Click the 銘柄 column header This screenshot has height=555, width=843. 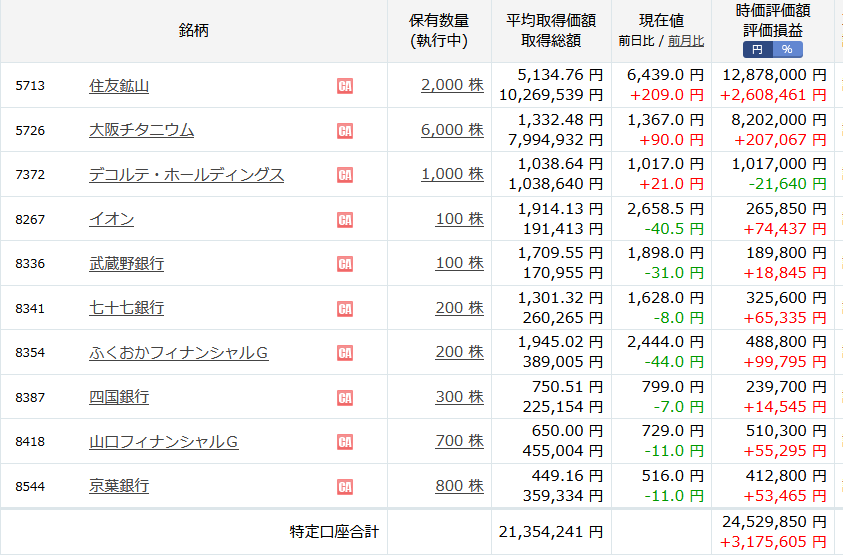click(x=194, y=30)
